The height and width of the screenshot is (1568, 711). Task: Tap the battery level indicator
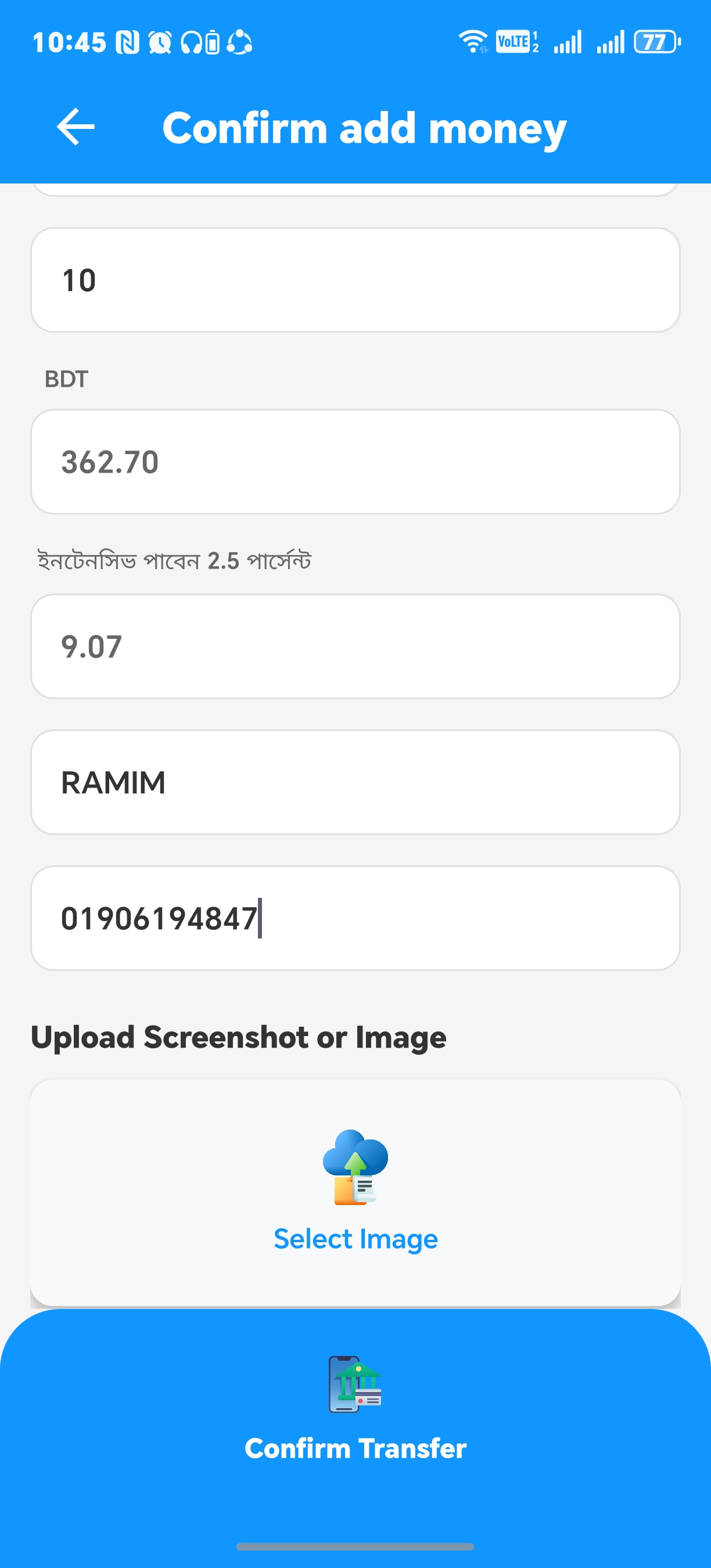click(657, 42)
